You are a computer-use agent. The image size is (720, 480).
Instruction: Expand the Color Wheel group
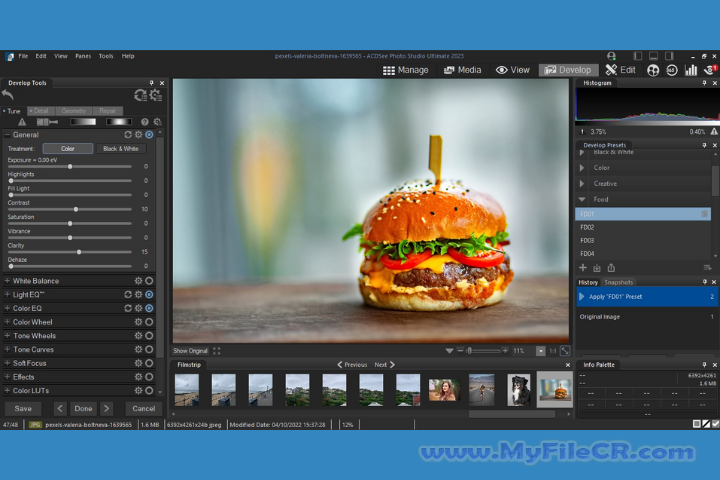7,322
